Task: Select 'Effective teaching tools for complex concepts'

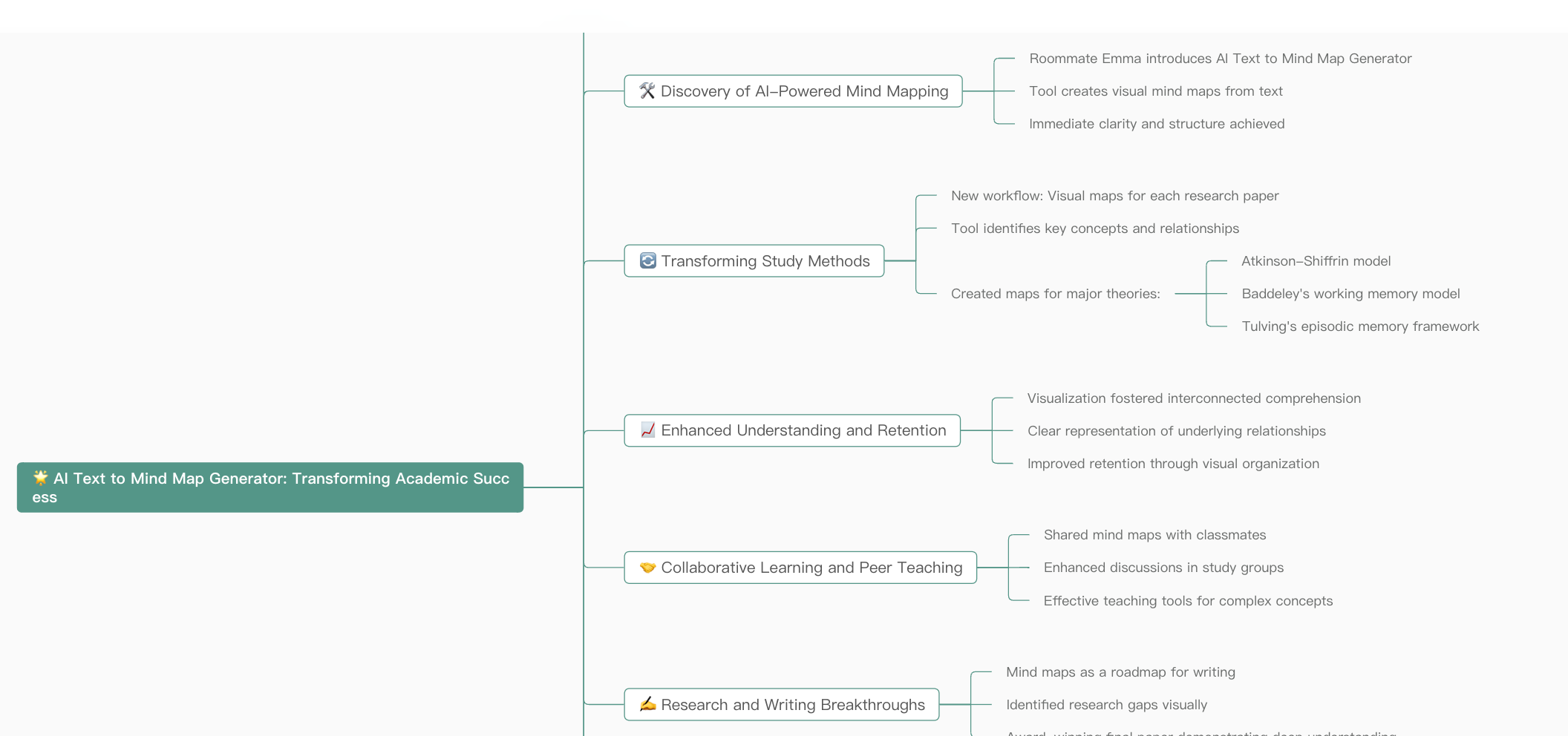Action: tap(1188, 601)
